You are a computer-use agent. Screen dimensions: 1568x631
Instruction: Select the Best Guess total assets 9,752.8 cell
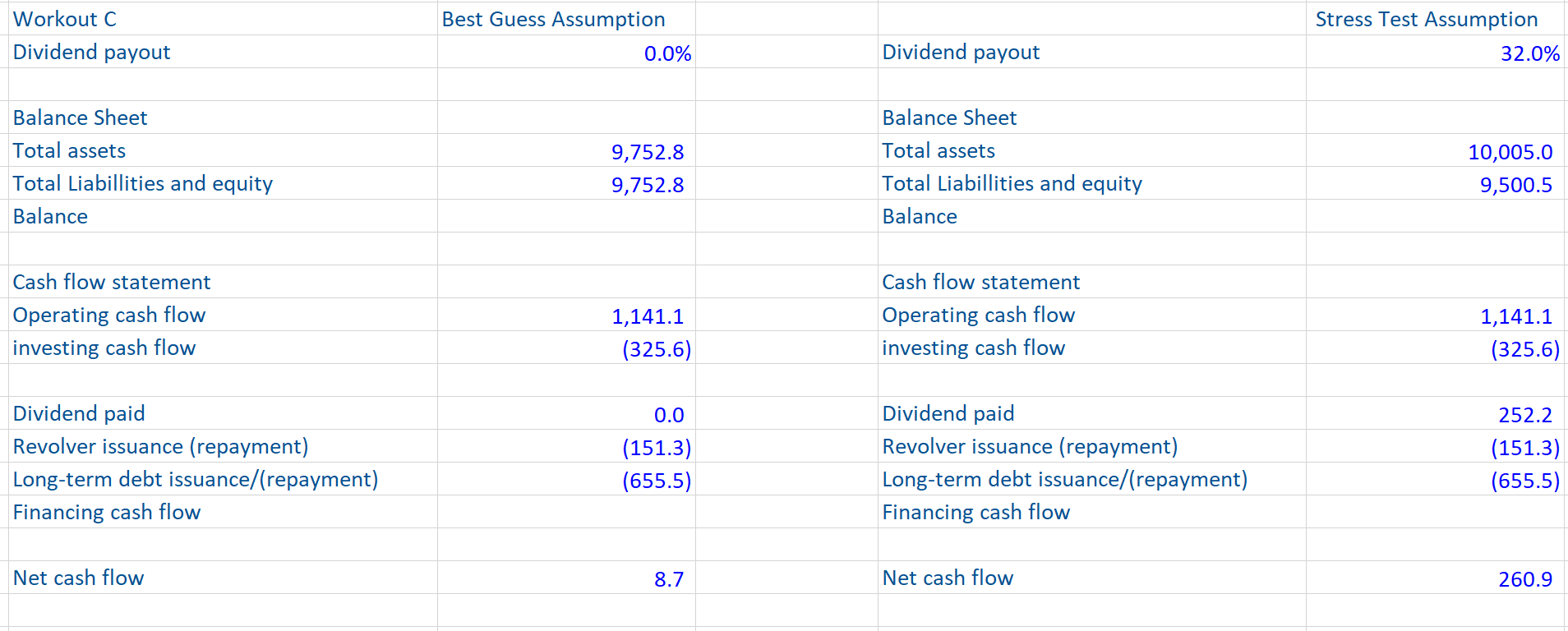647,152
